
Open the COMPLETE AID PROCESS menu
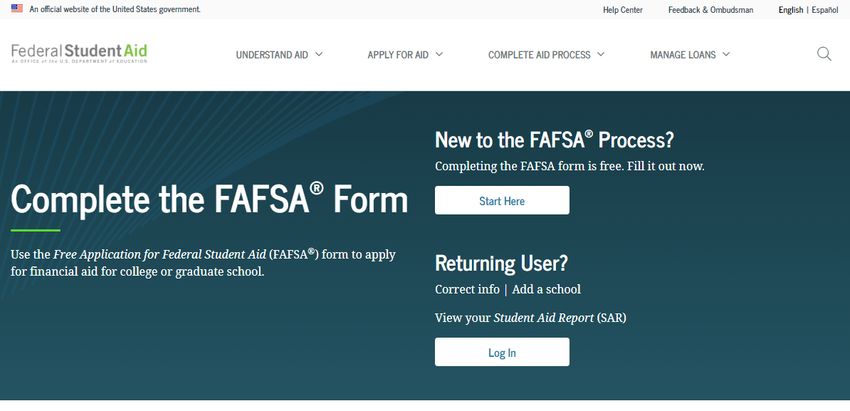pyautogui.click(x=539, y=55)
